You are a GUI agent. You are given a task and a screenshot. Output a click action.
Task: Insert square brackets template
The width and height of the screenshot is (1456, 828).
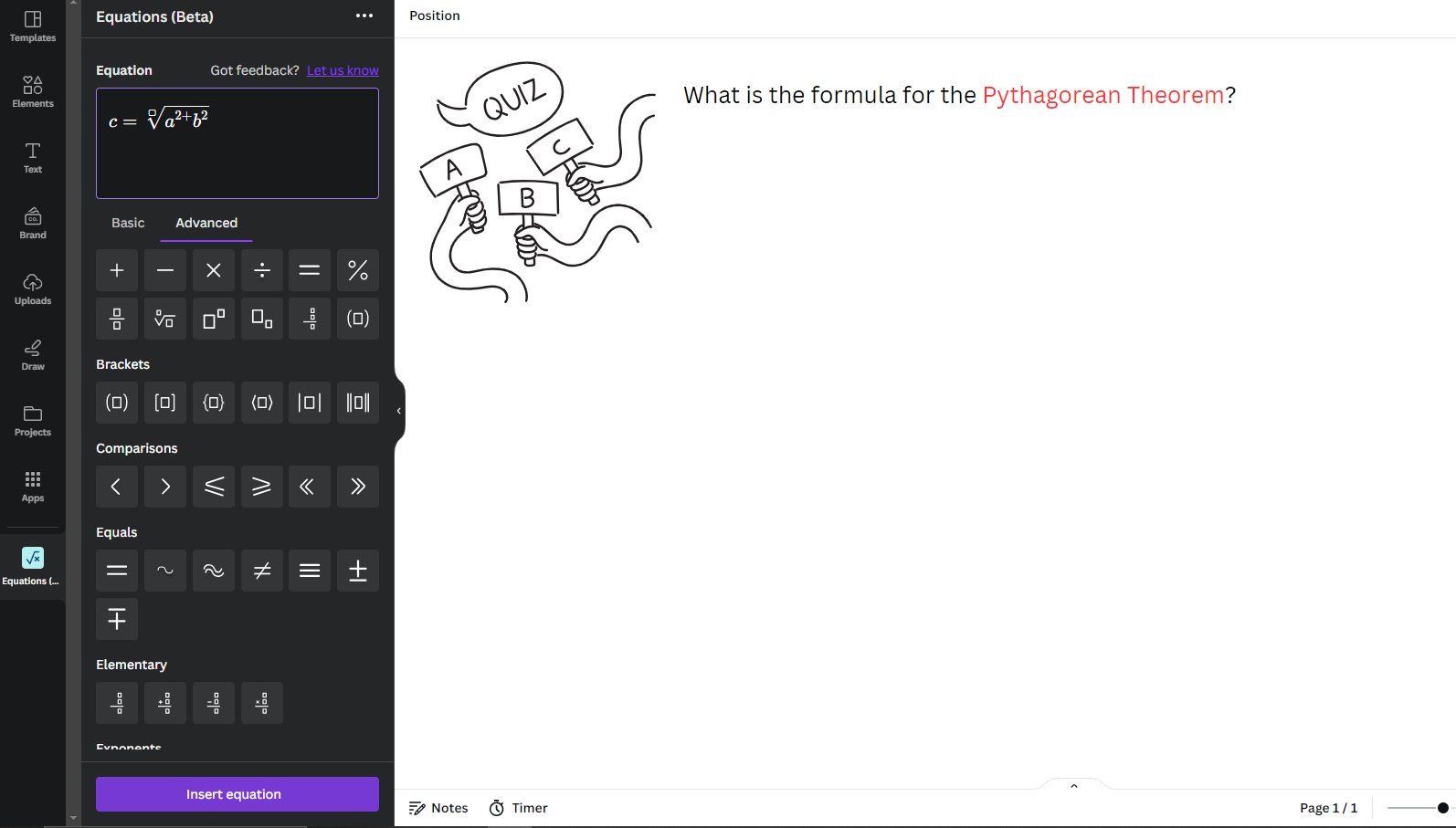coord(165,403)
